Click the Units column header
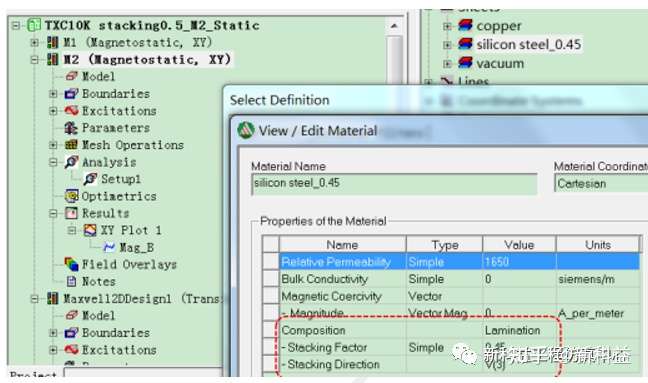 point(598,245)
